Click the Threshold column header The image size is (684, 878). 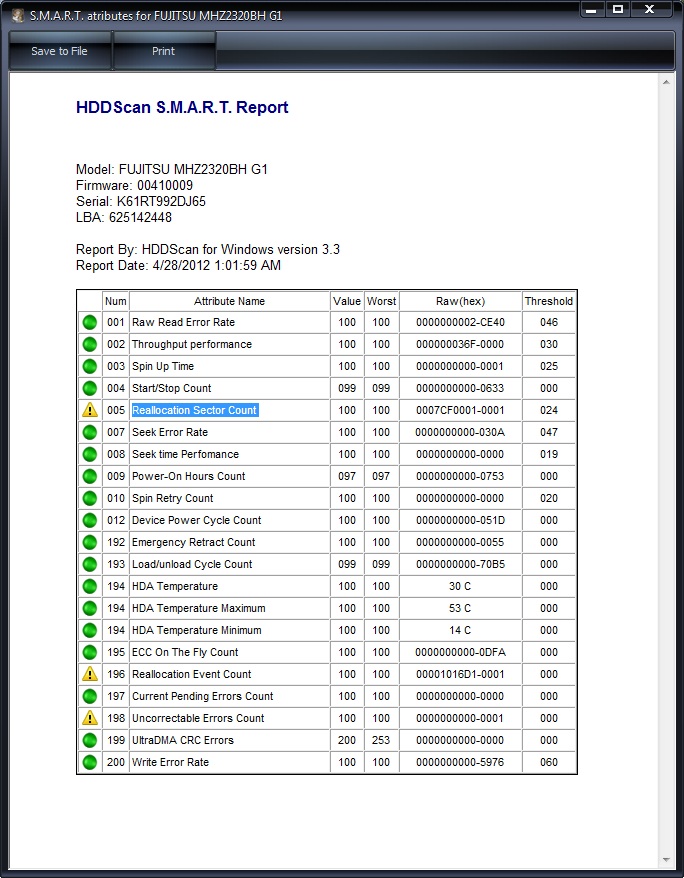click(549, 301)
